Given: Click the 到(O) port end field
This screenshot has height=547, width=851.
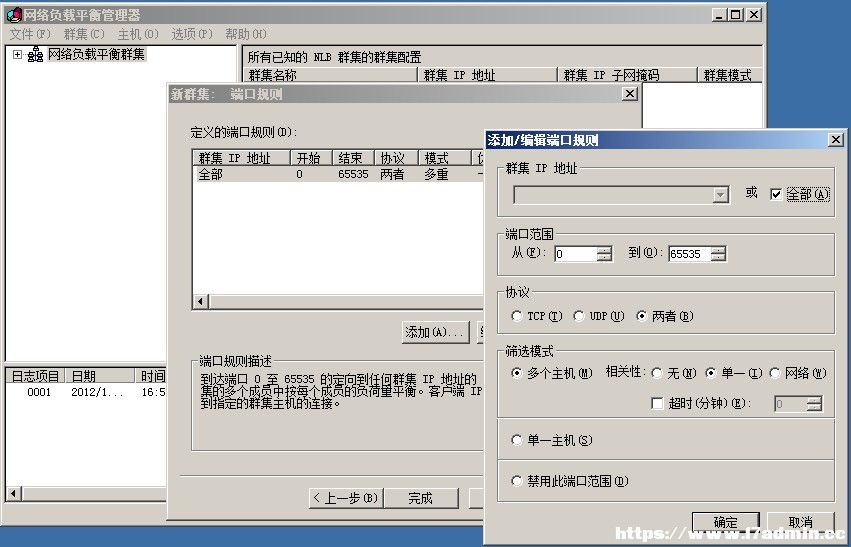Looking at the screenshot, I should point(689,253).
